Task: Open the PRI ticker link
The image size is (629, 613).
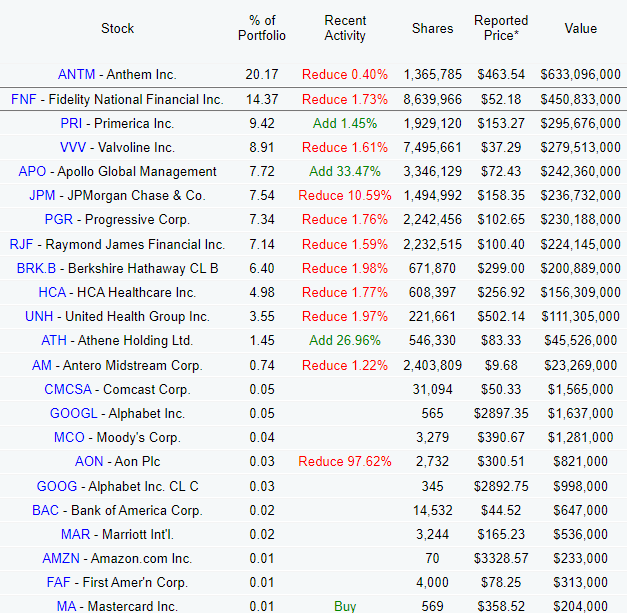Action: click(x=71, y=123)
